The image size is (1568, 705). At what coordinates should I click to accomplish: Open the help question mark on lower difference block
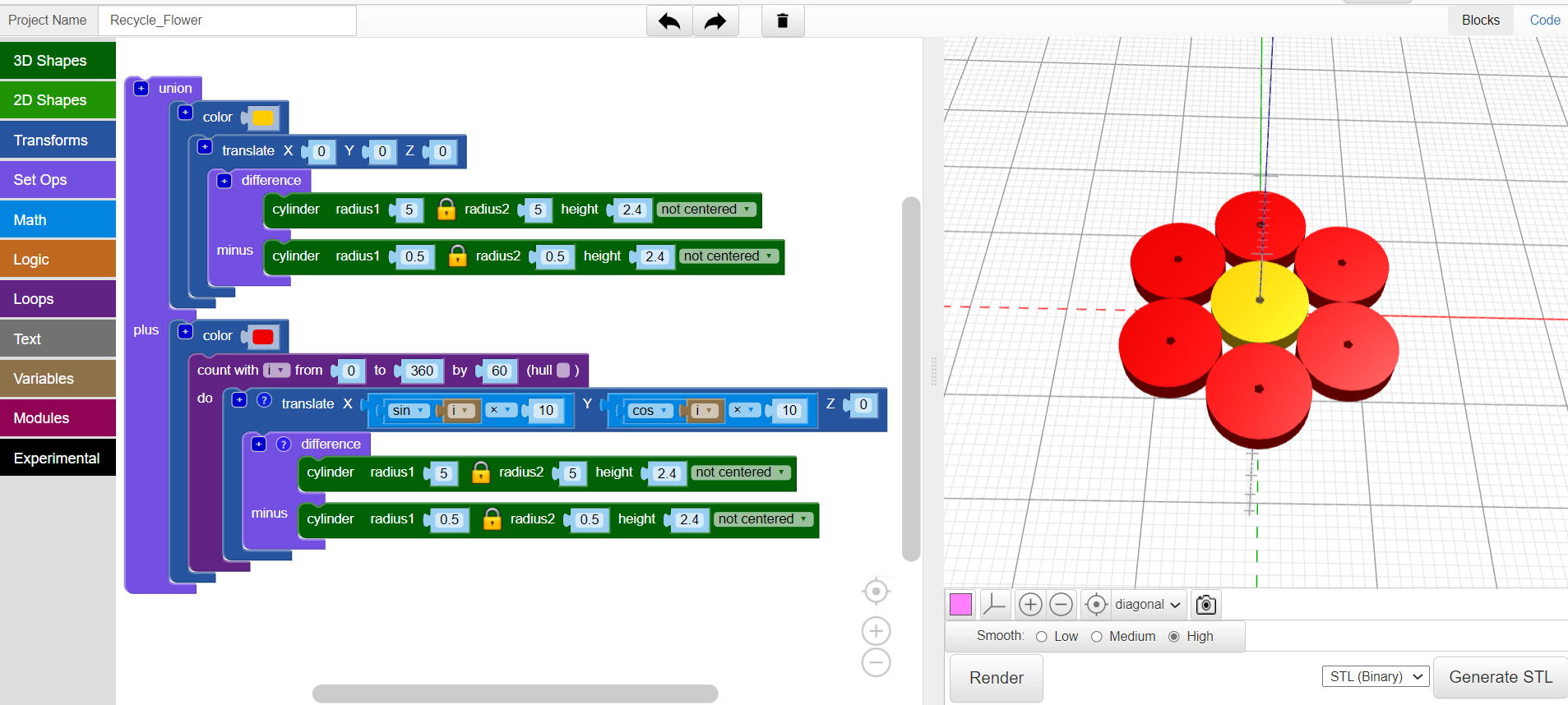coord(284,445)
